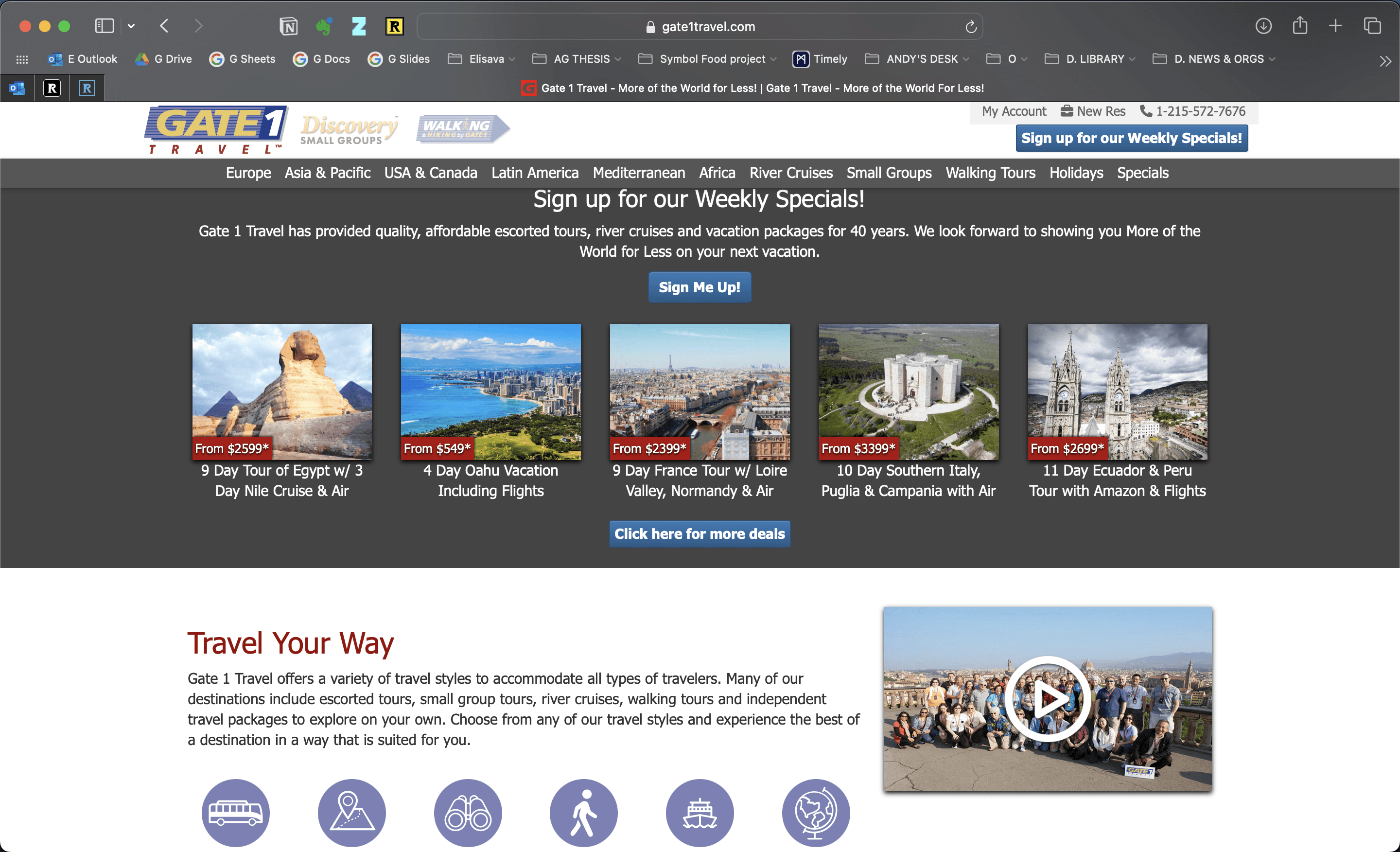The height and width of the screenshot is (852, 1400).
Task: Open the Specials menu
Action: click(1143, 173)
